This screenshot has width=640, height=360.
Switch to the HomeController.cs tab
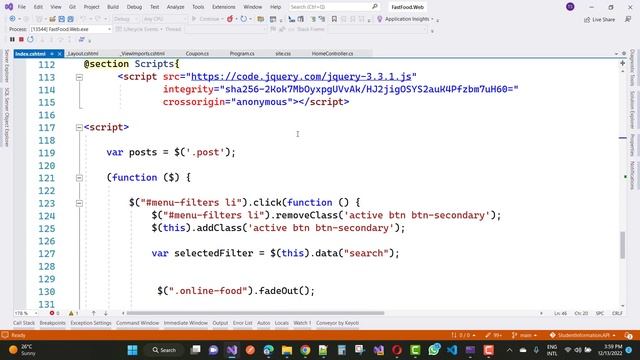click(x=332, y=53)
